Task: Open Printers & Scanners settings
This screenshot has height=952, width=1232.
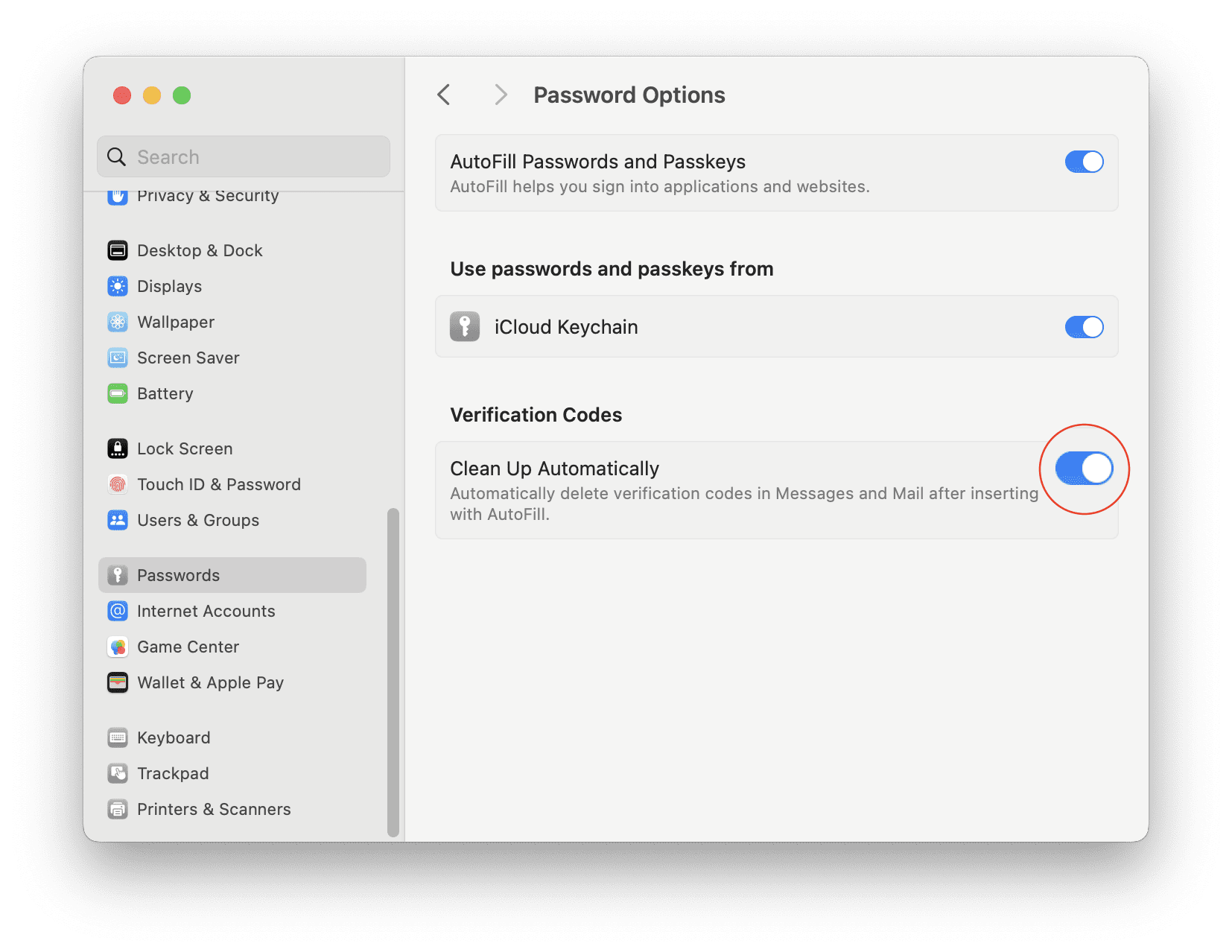Action: pyautogui.click(x=214, y=809)
